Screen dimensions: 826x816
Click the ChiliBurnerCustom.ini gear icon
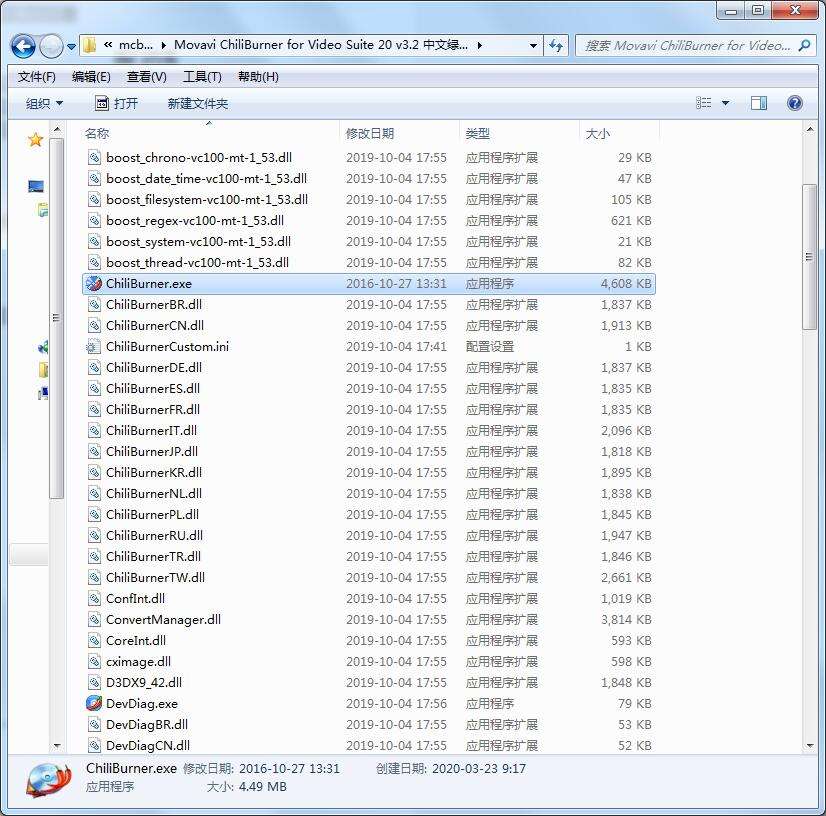click(93, 347)
